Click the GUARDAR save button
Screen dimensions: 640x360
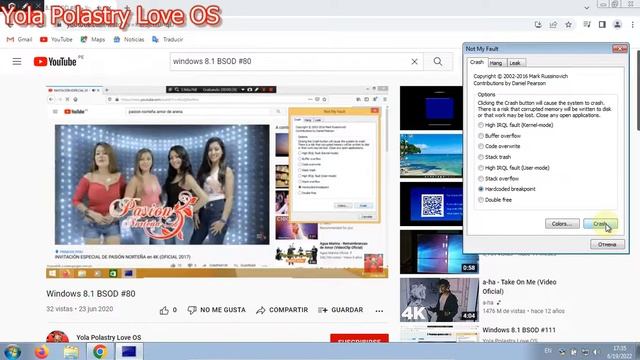pyautogui.click(x=340, y=310)
